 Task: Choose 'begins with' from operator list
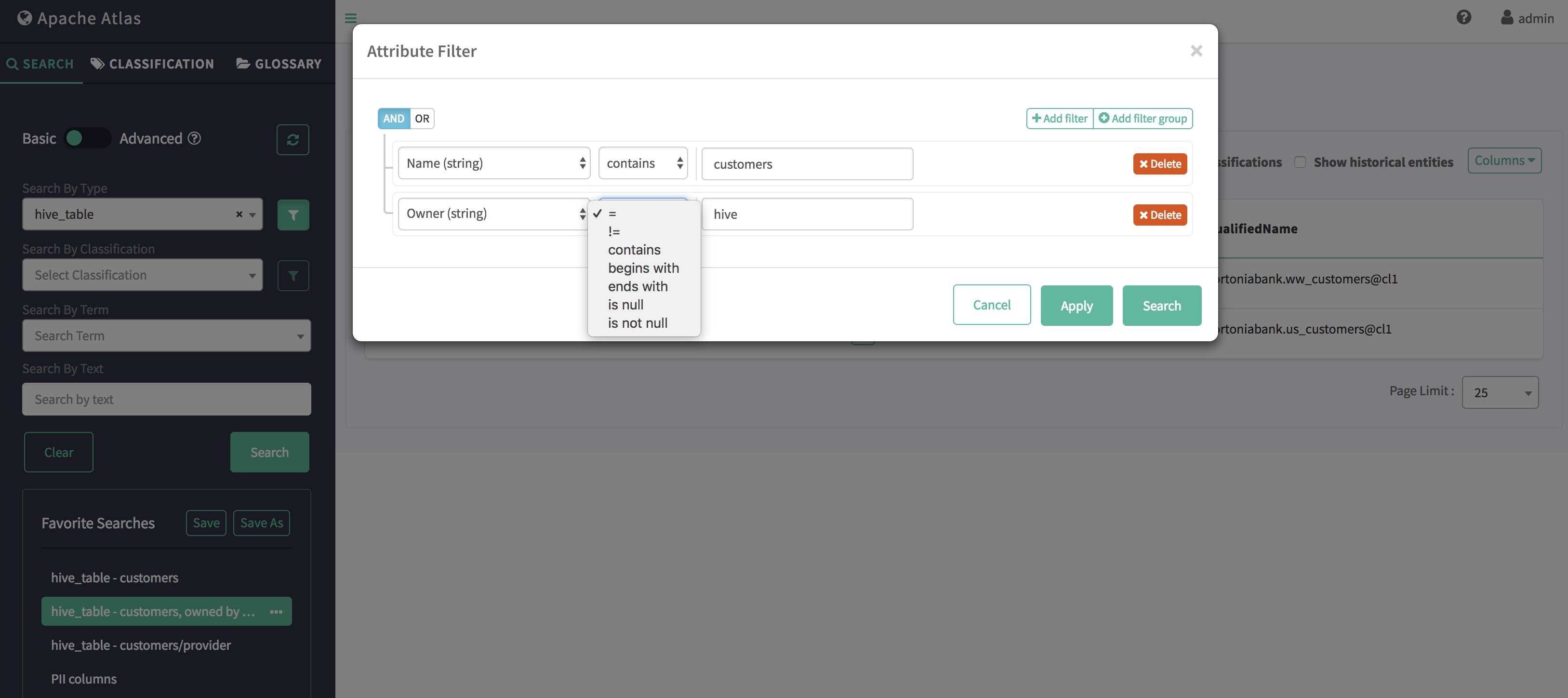[643, 268]
